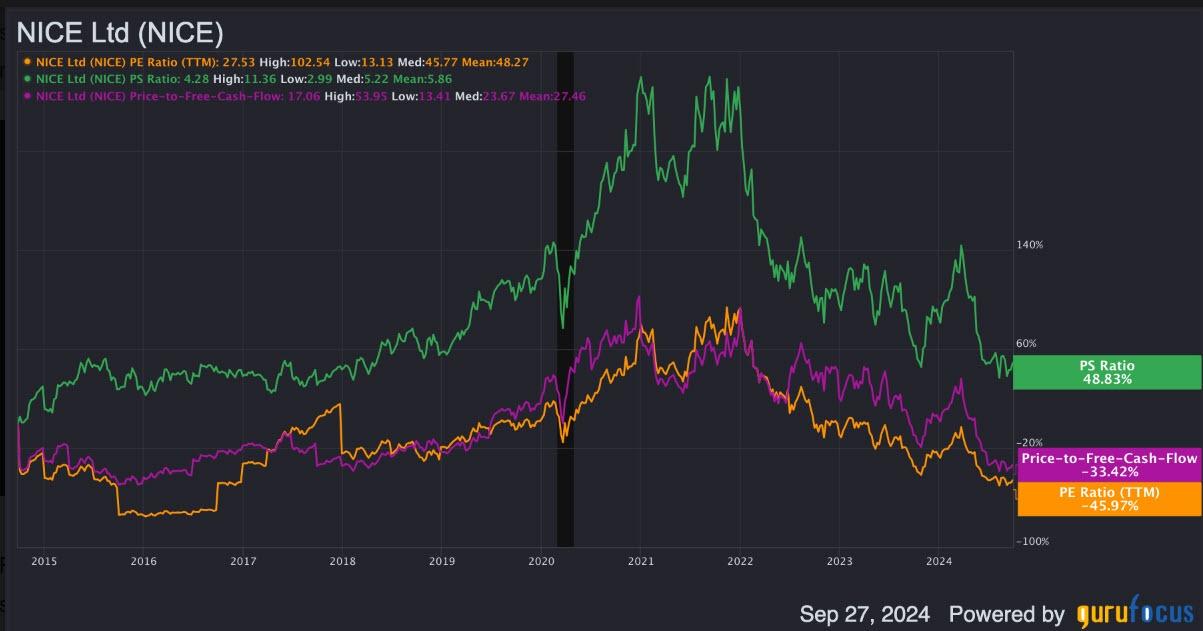Viewport: 1203px width, 631px height.
Task: Click the -100% y-axis gridline label
Action: pyautogui.click(x=1031, y=541)
